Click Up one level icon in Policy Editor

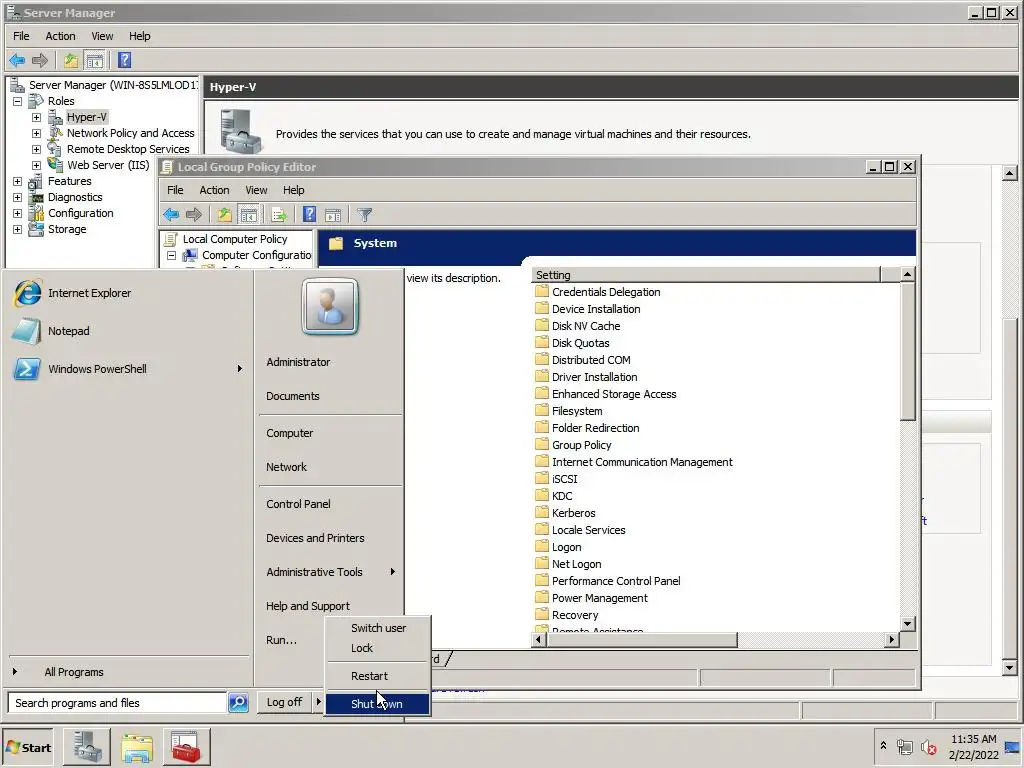tap(225, 214)
